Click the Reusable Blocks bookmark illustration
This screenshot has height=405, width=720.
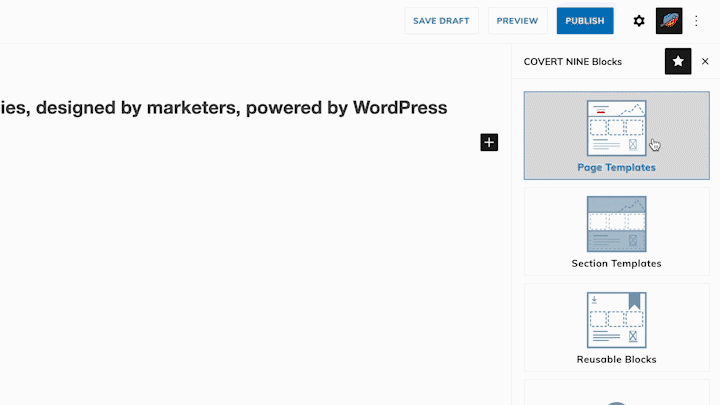(x=616, y=320)
